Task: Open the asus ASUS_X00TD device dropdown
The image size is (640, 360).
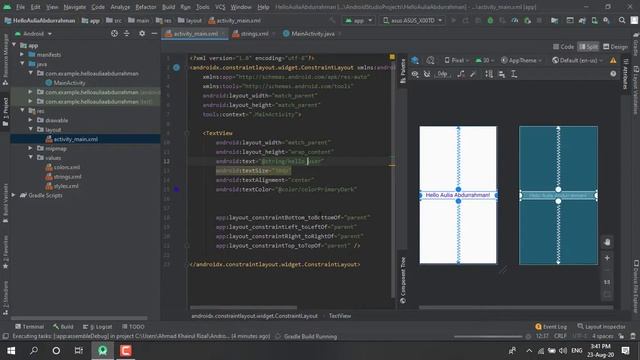Action: tap(412, 20)
